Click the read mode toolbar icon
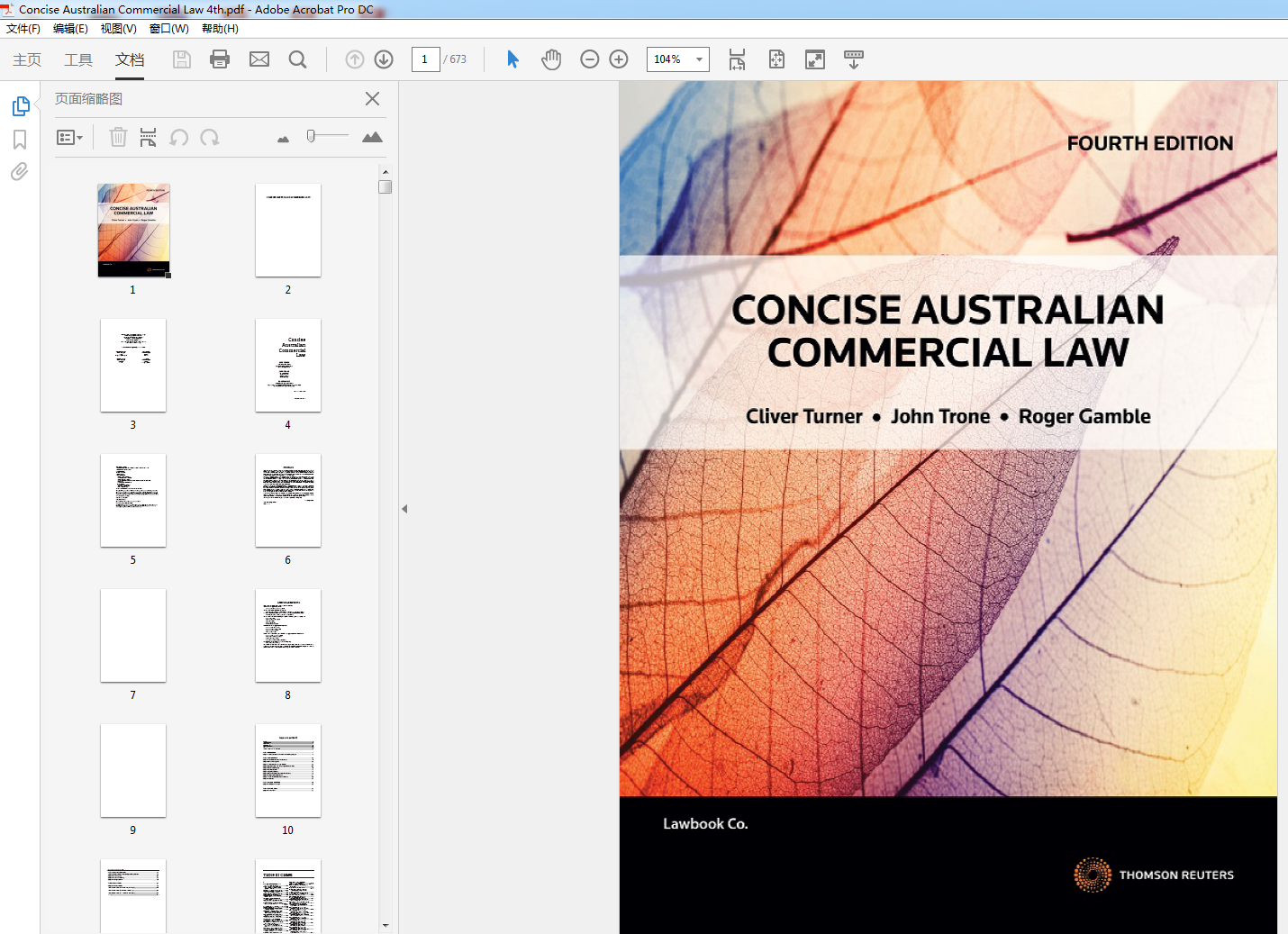The height and width of the screenshot is (934, 1288). click(x=854, y=59)
